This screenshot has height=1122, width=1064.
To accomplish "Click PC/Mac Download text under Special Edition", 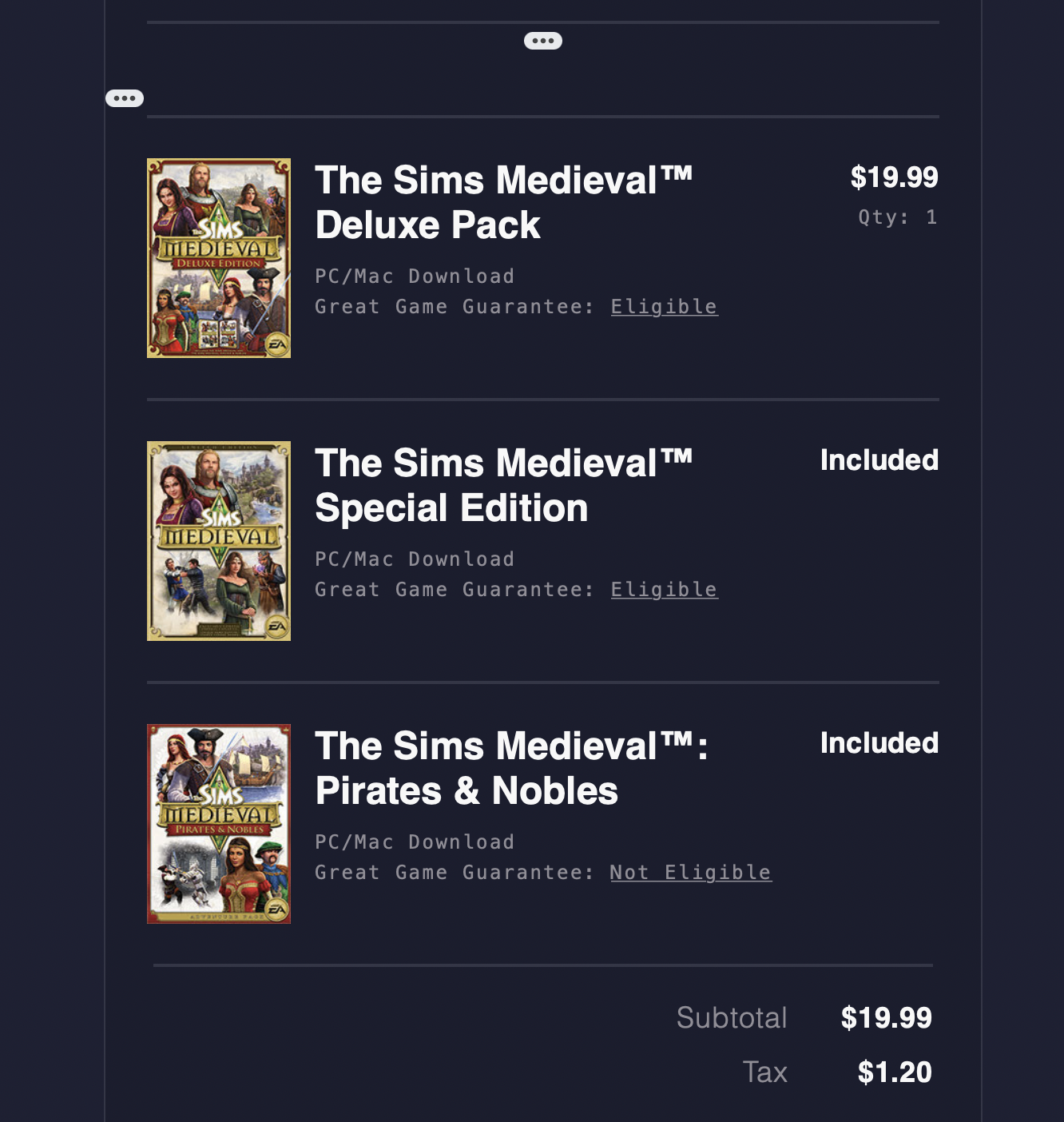I will coord(415,559).
